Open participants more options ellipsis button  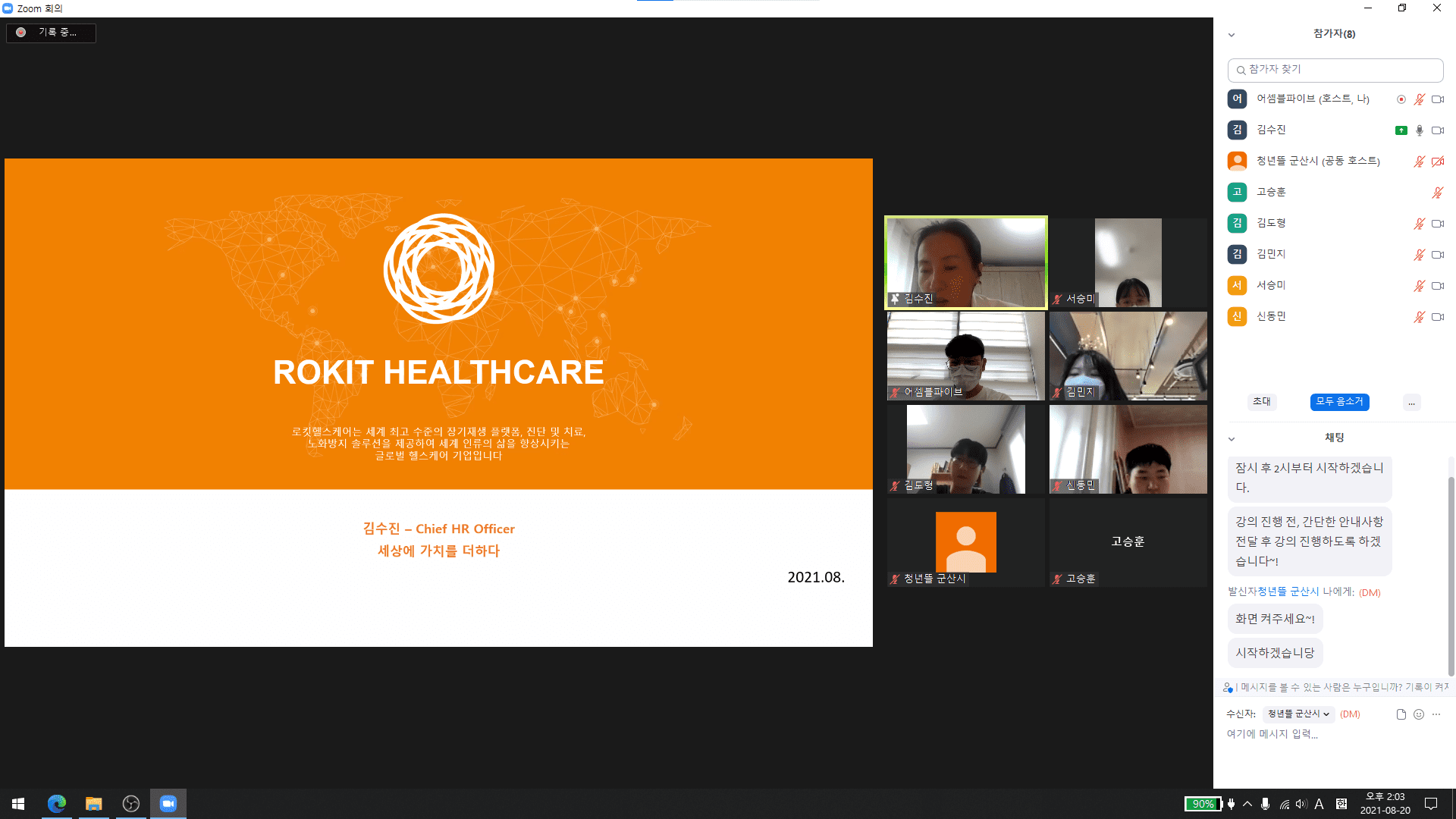pos(1411,402)
